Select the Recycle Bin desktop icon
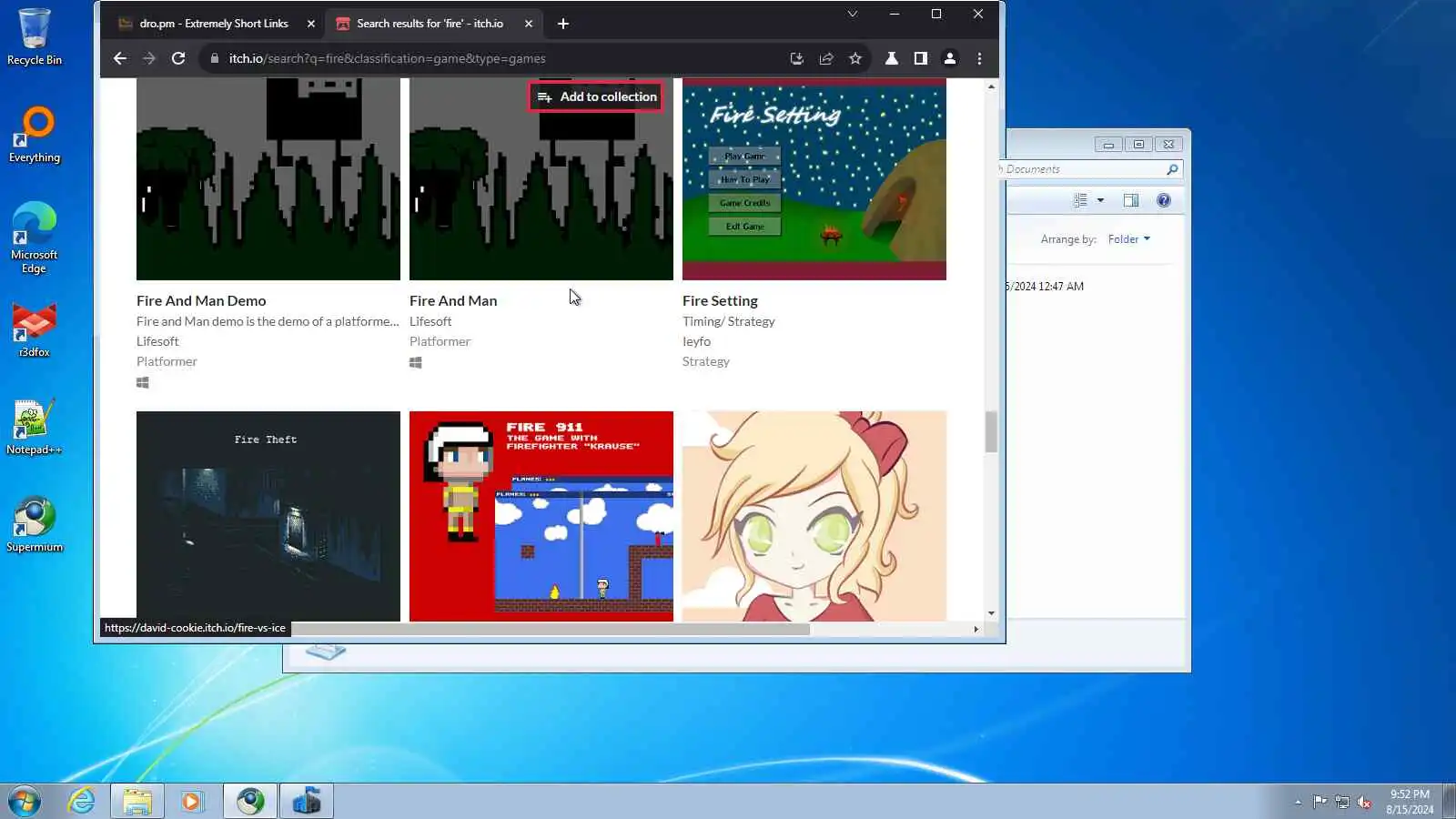 click(x=35, y=37)
